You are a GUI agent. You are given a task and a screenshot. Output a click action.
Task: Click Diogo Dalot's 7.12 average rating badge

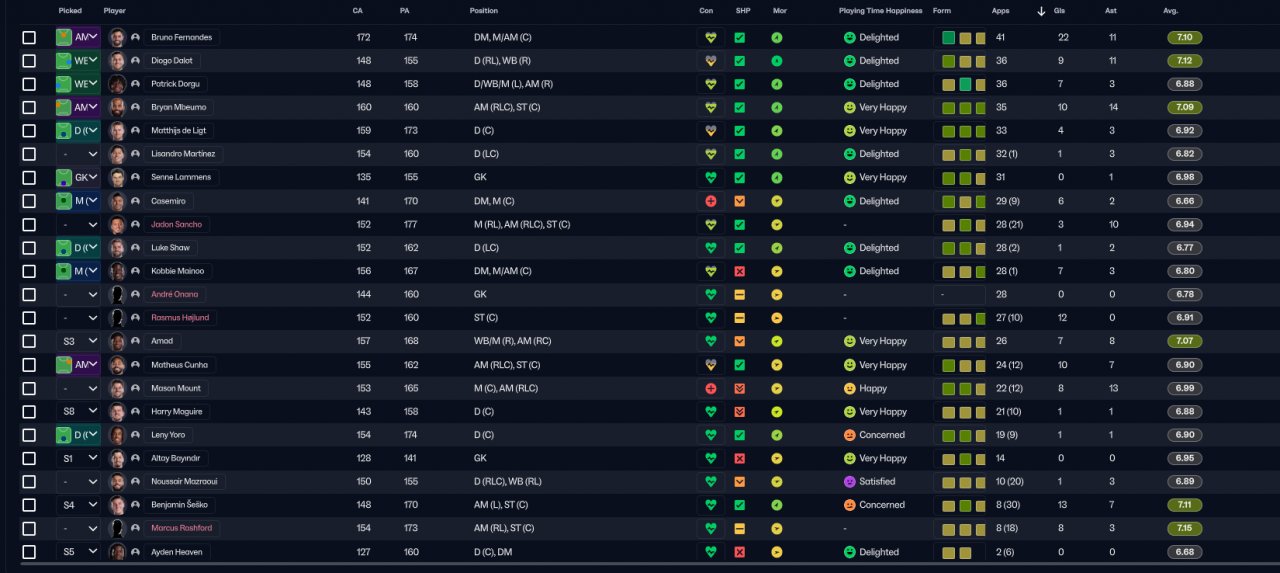point(1185,61)
